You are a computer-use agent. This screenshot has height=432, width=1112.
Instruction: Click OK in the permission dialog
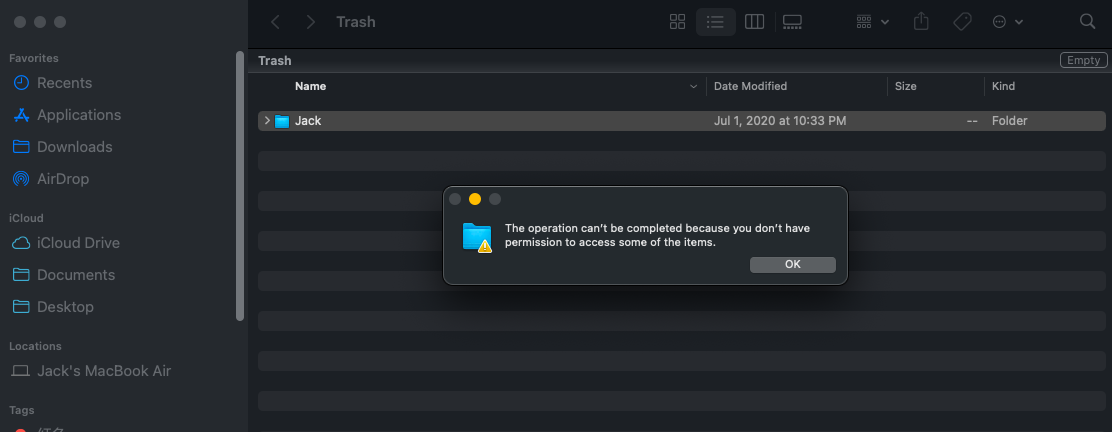click(792, 265)
